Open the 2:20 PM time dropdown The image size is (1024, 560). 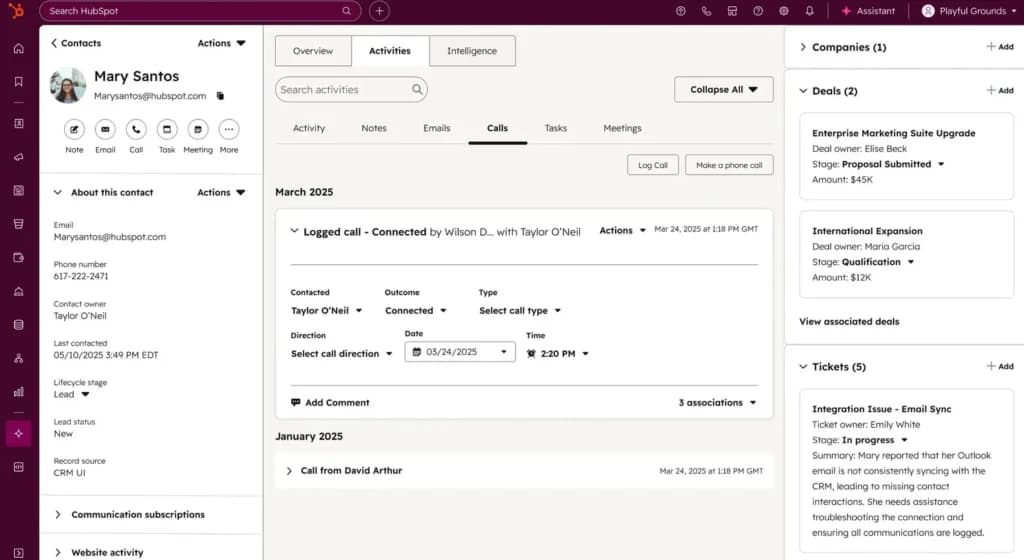click(558, 354)
